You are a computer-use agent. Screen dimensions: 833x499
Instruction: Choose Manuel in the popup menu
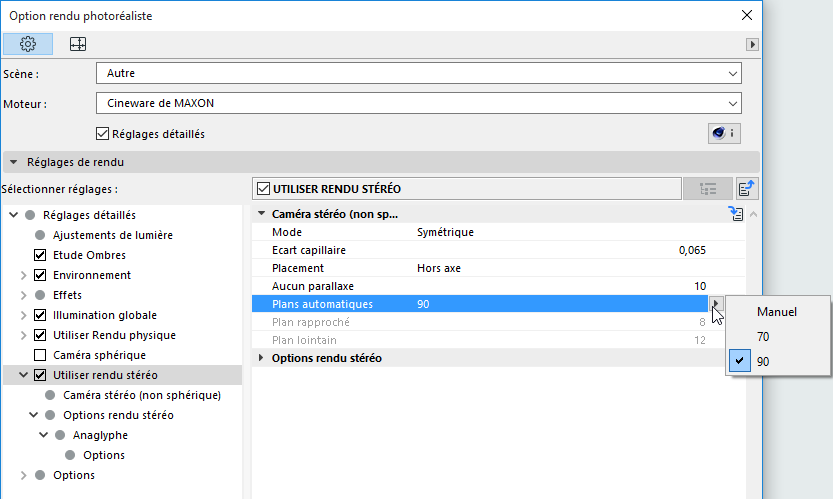tap(778, 312)
